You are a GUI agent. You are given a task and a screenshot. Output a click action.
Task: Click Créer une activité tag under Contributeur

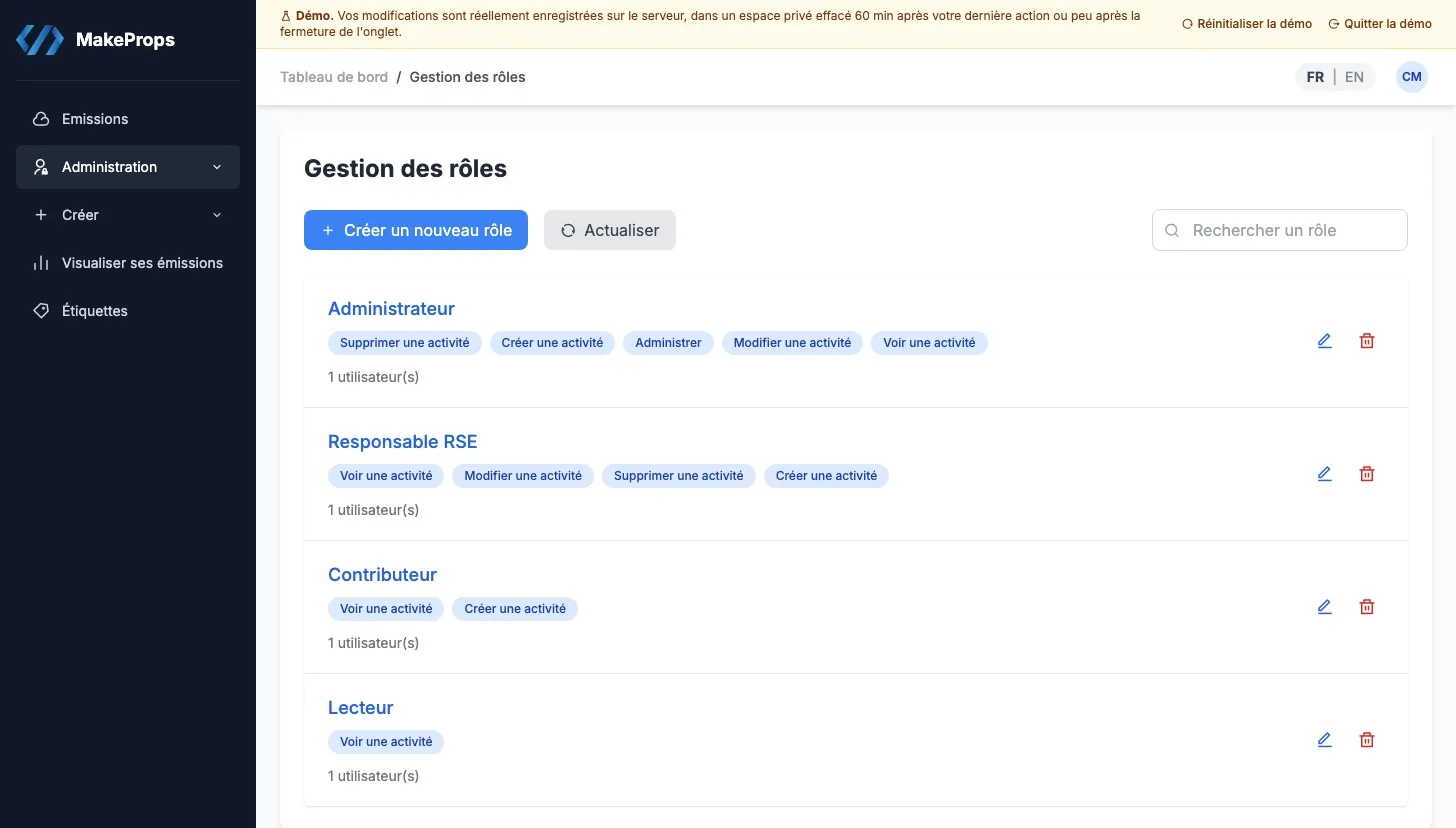pos(515,609)
